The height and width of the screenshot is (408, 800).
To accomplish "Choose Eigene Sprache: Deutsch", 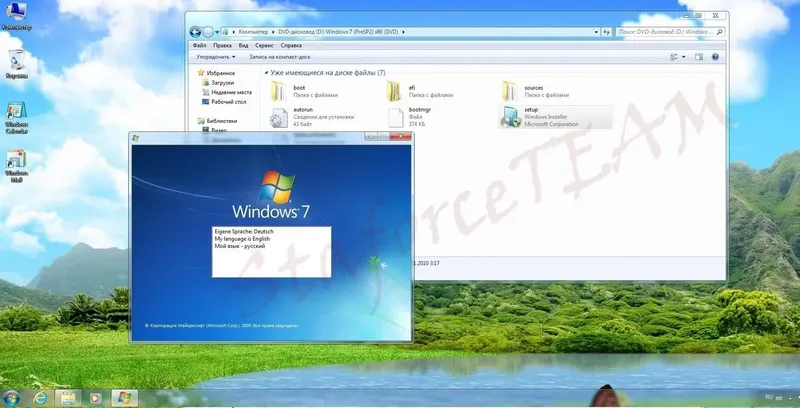I will point(244,232).
